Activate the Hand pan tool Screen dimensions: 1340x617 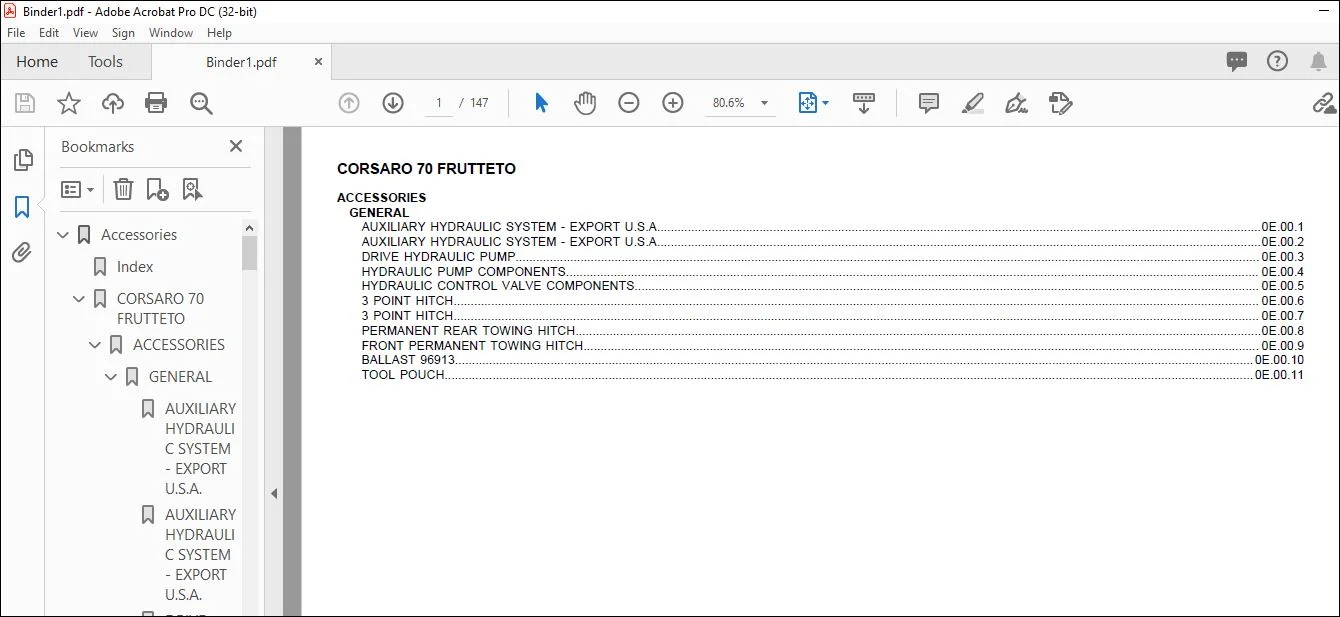(585, 103)
